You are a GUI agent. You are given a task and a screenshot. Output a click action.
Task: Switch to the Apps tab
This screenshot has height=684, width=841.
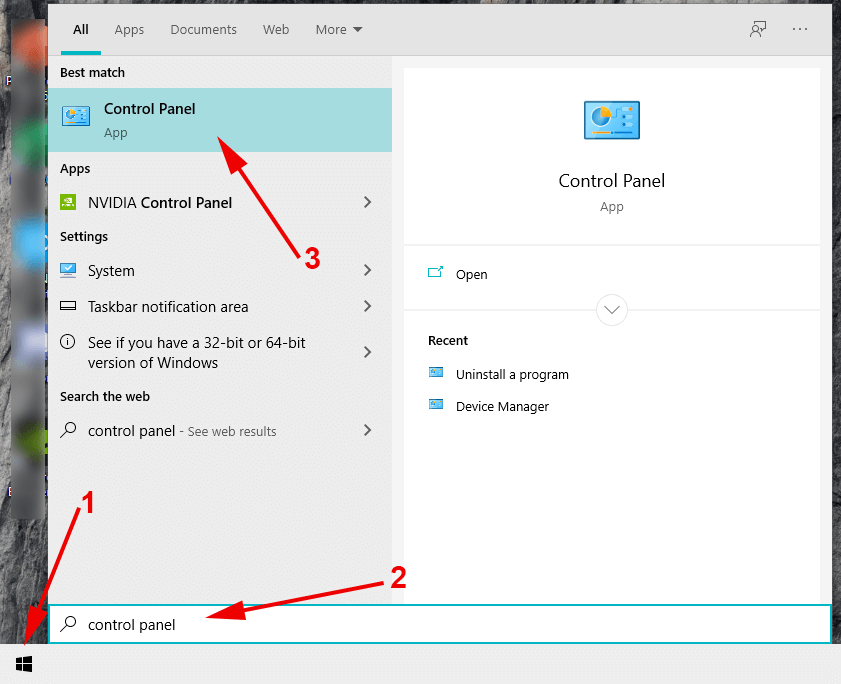click(129, 30)
